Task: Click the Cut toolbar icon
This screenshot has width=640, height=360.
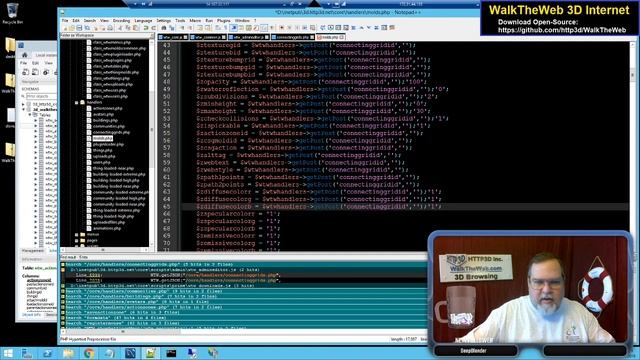Action: 120,28
